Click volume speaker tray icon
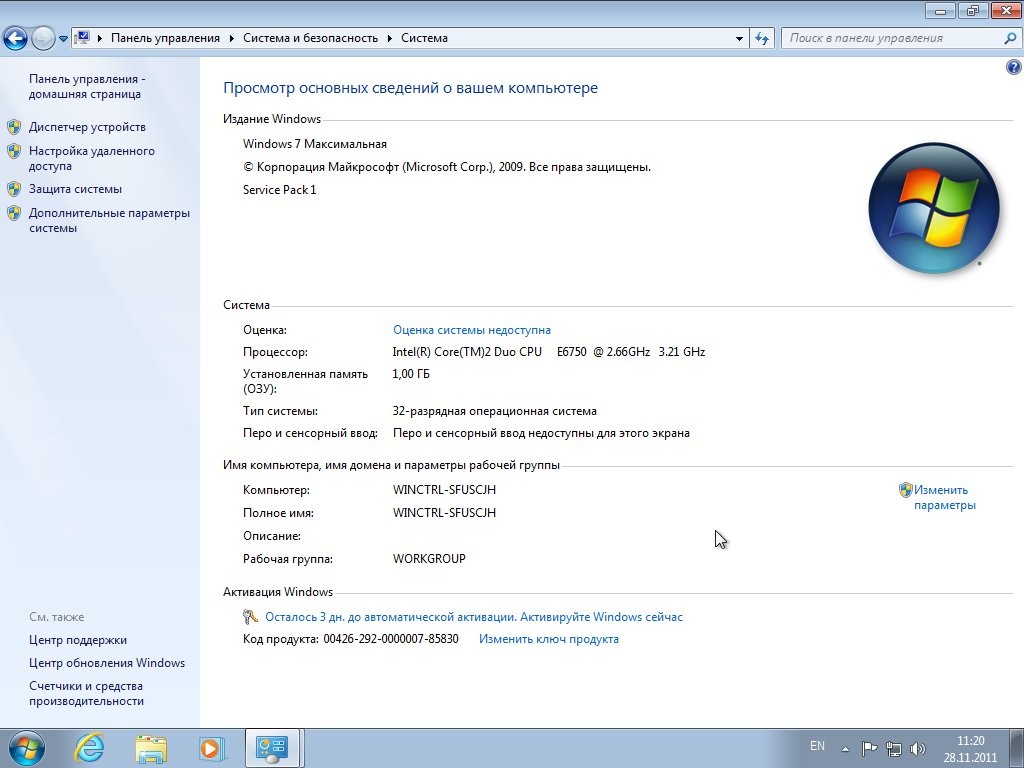The height and width of the screenshot is (768, 1024). point(918,748)
